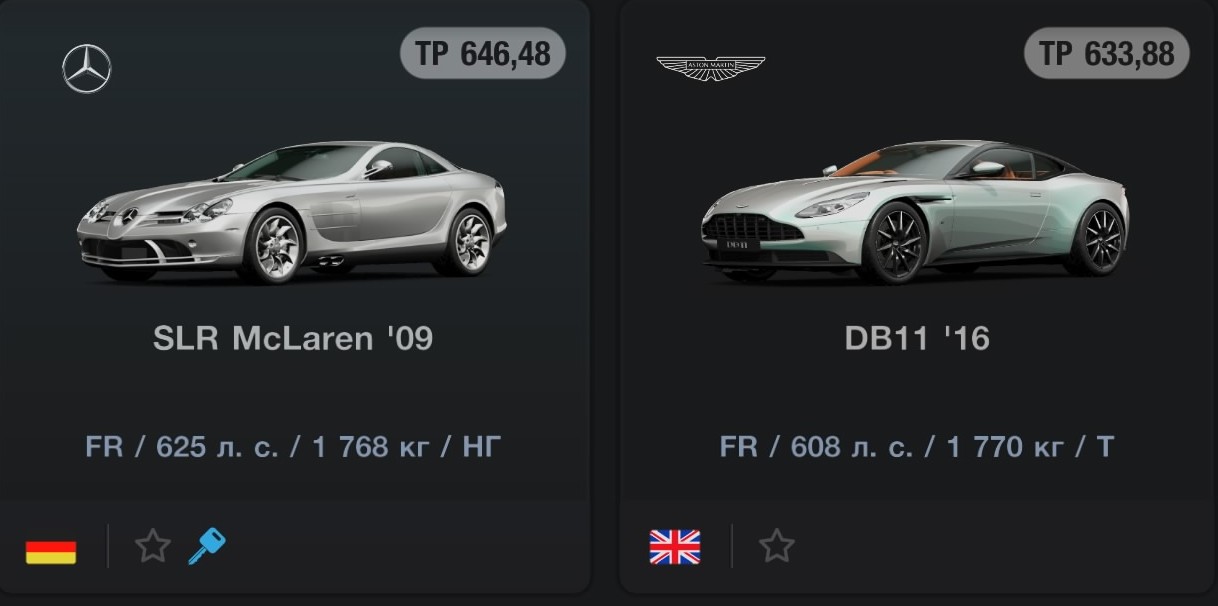Click the blue key icon
1218x606 pixels.
pyautogui.click(x=207, y=546)
